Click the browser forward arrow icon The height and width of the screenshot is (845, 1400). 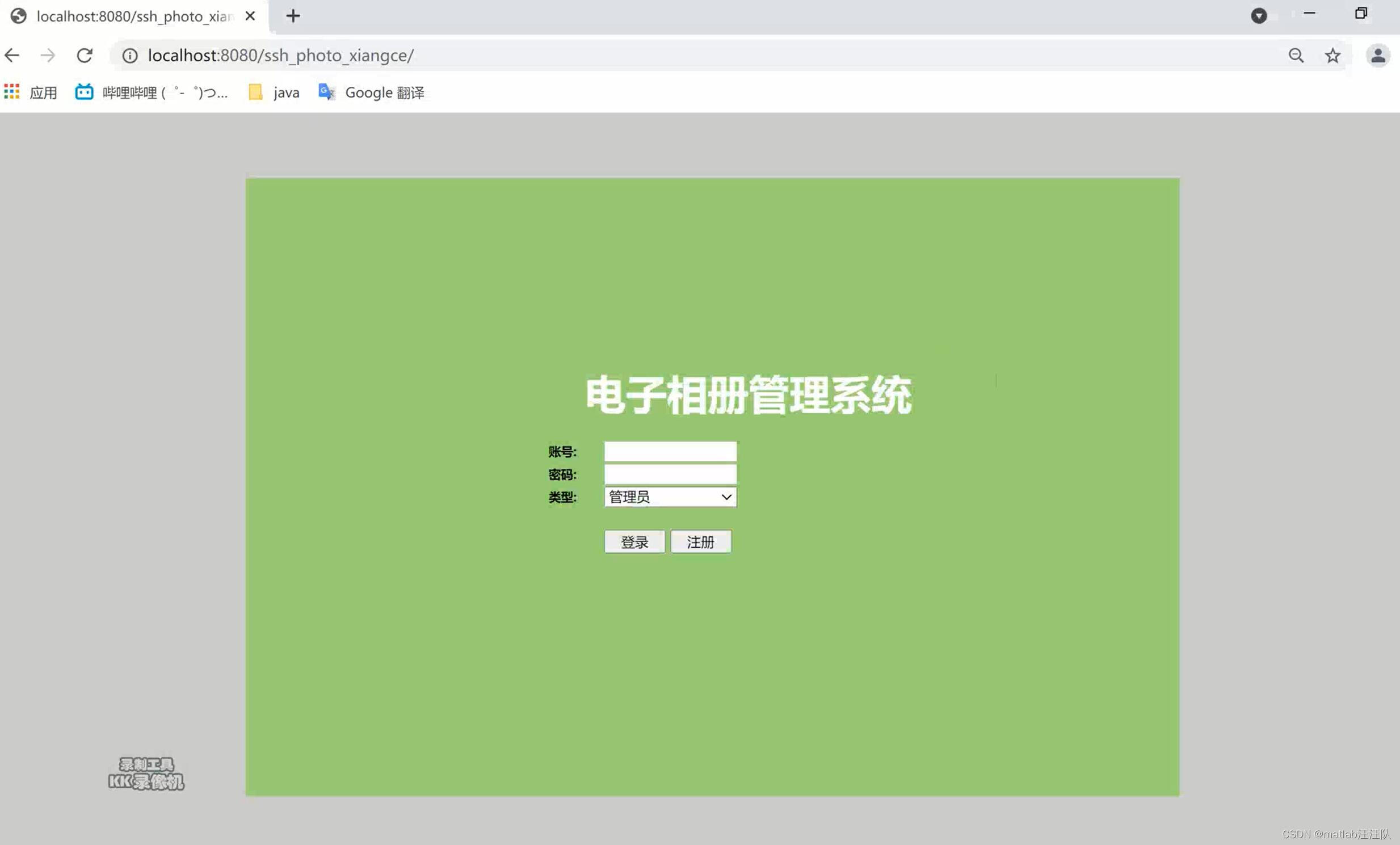pyautogui.click(x=48, y=55)
